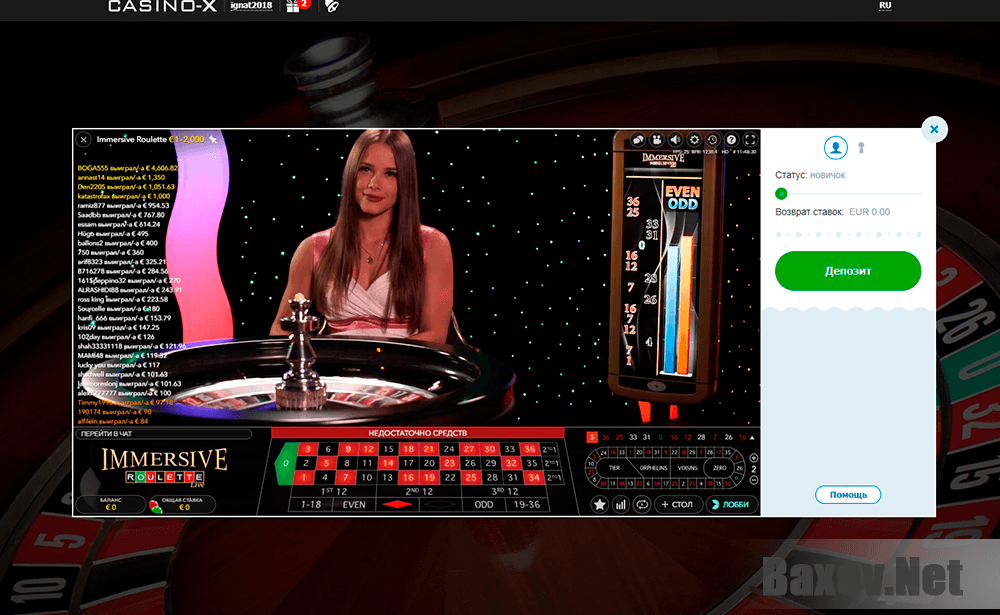Screen dimensions: 1000x615
Task: Open the RU language selector
Action: [x=884, y=6]
